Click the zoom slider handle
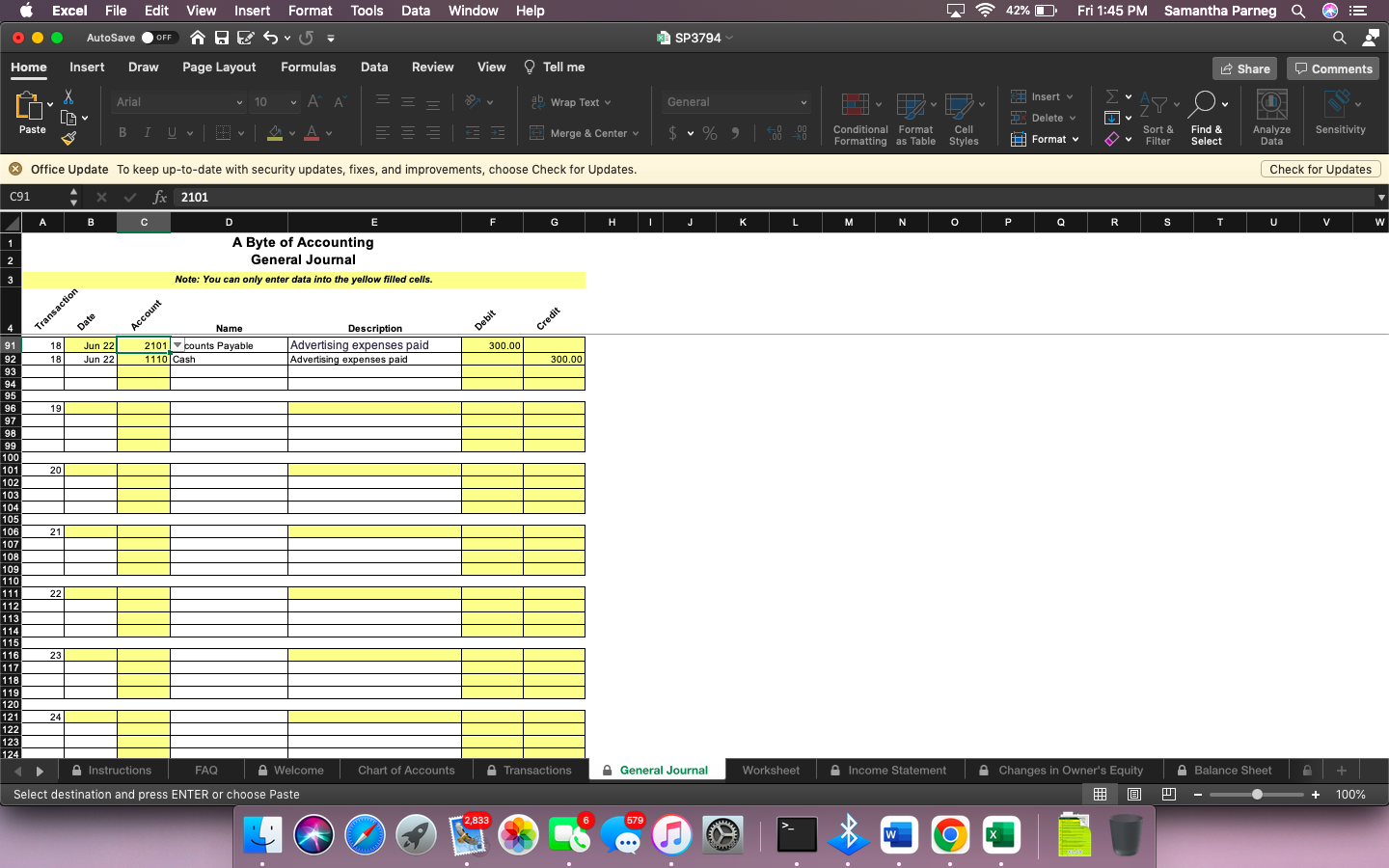 coord(1257,795)
